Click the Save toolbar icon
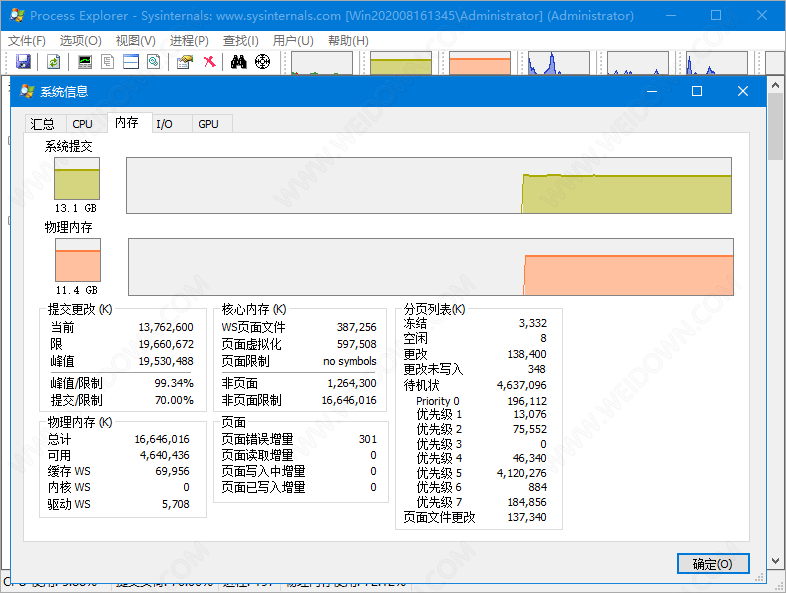 tap(24, 62)
